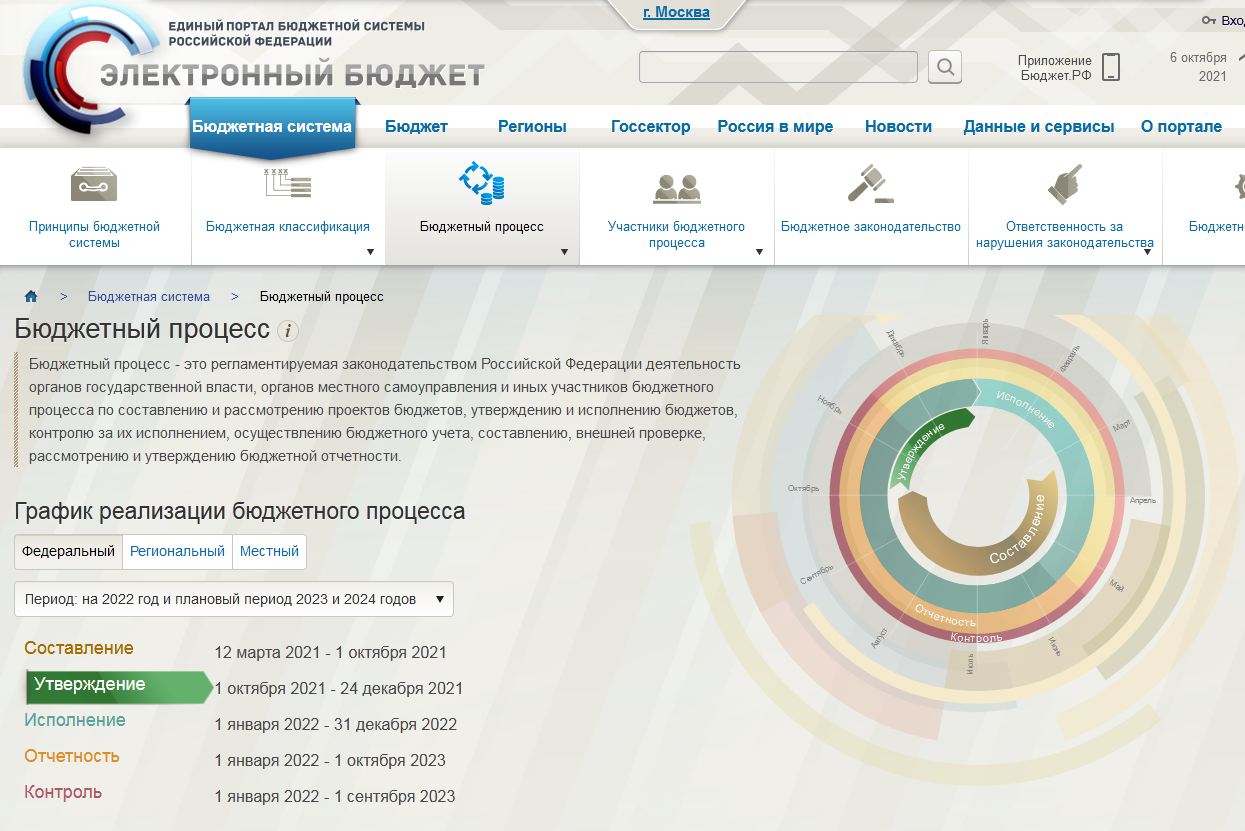Click the г. Москва location link
1245x831 pixels.
point(676,13)
